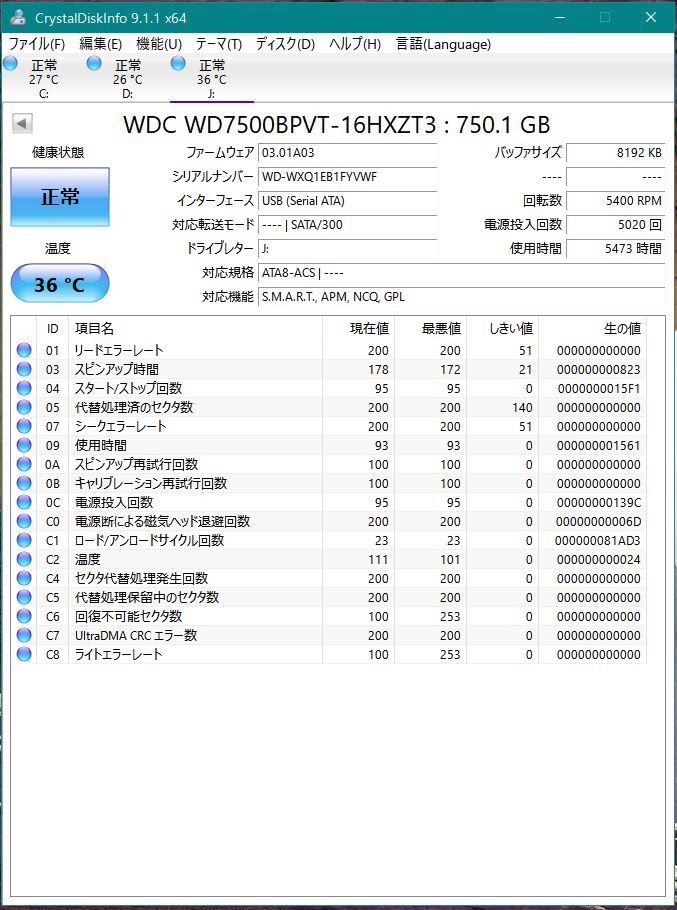677x910 pixels.
Task: Select the UltraDMA CRC エラー数 attribute name
Action: click(x=136, y=635)
